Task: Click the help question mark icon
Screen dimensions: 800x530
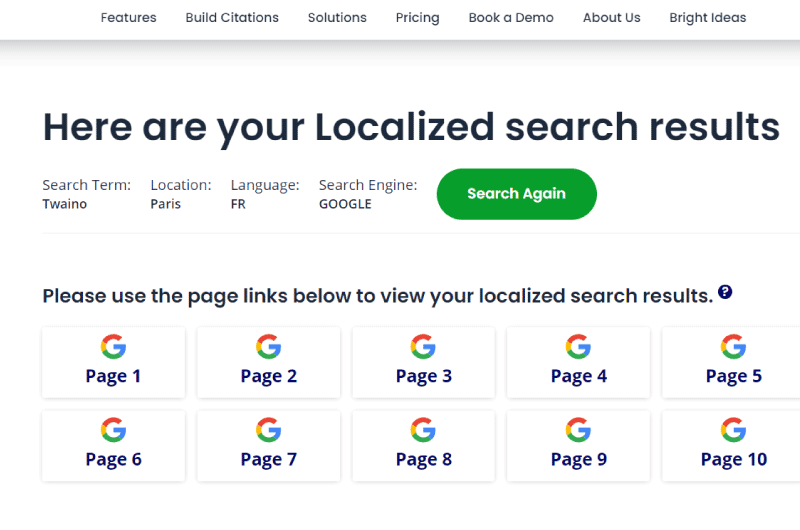Action: pyautogui.click(x=725, y=292)
